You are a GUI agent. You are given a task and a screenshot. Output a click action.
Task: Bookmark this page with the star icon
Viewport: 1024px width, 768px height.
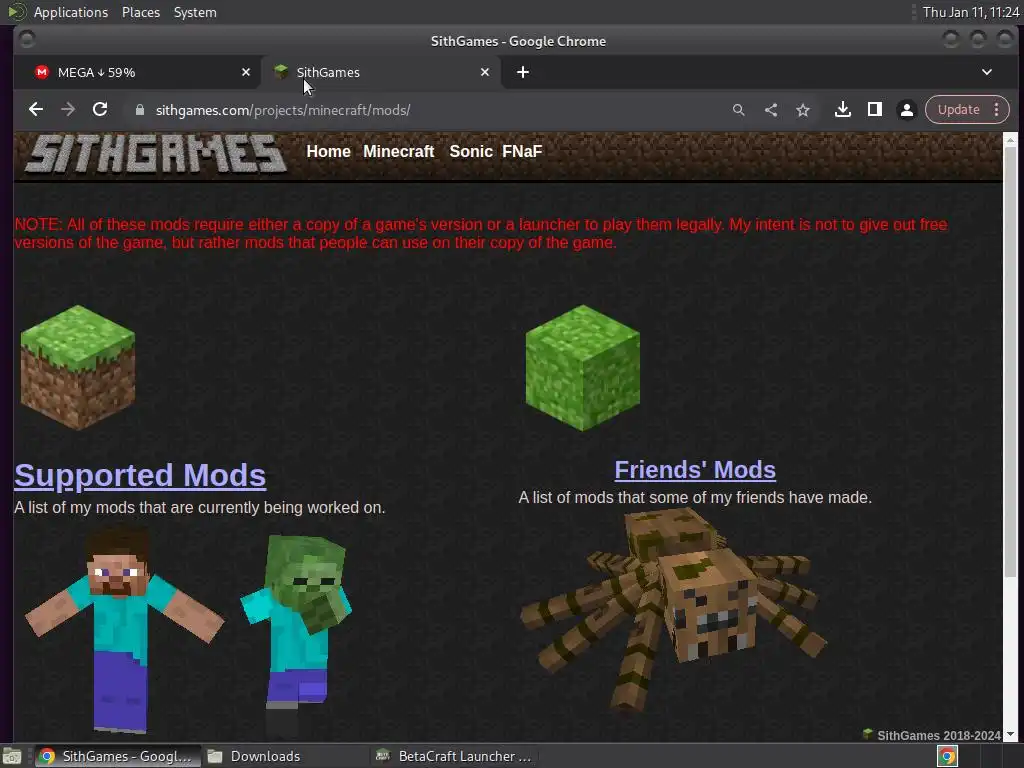click(803, 110)
